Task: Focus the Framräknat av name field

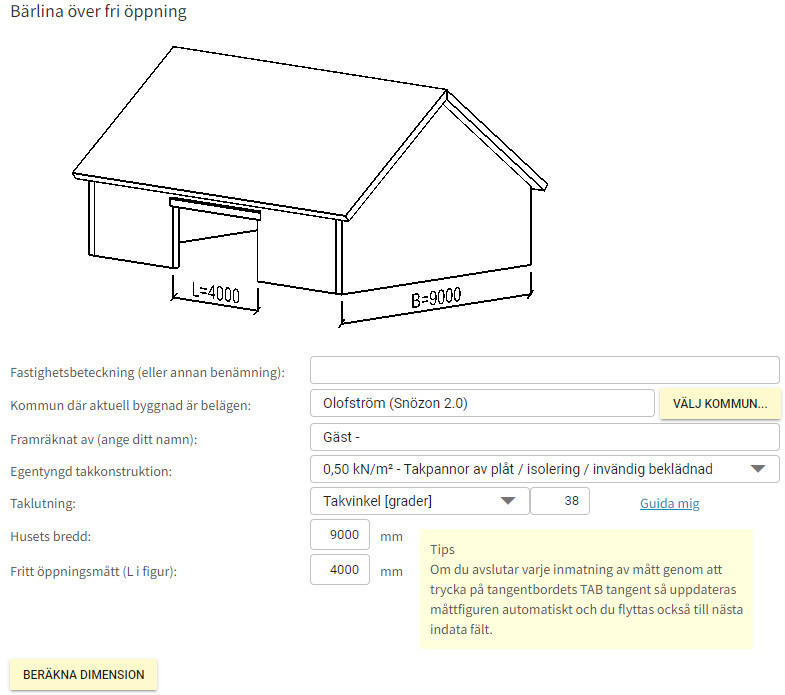Action: pos(544,437)
